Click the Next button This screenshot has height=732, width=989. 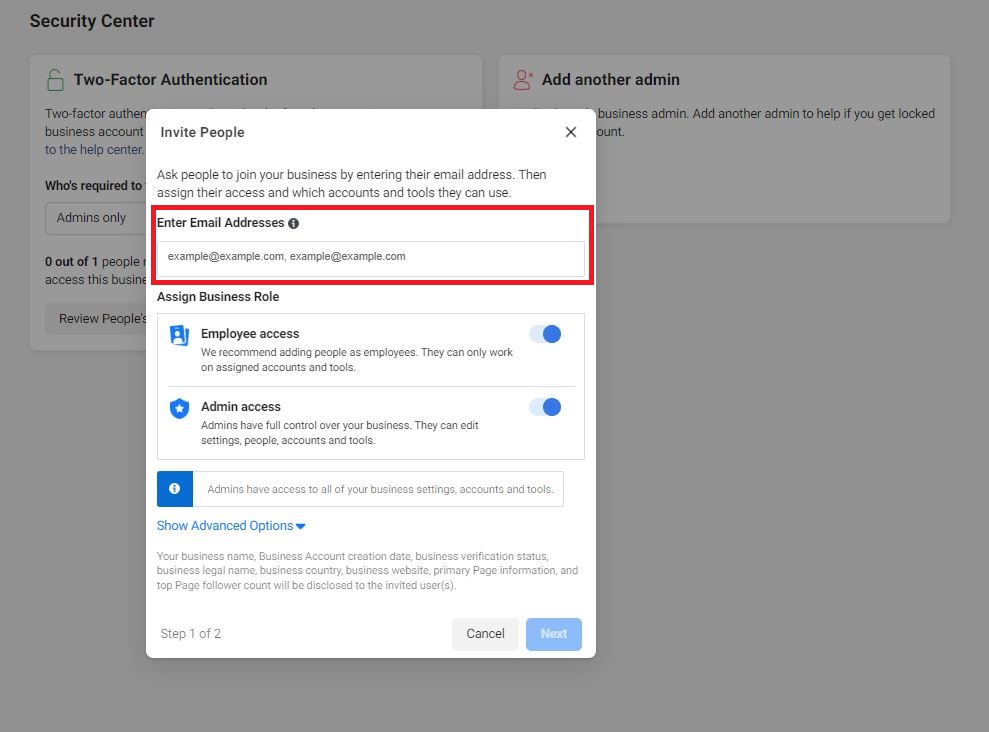(x=553, y=634)
